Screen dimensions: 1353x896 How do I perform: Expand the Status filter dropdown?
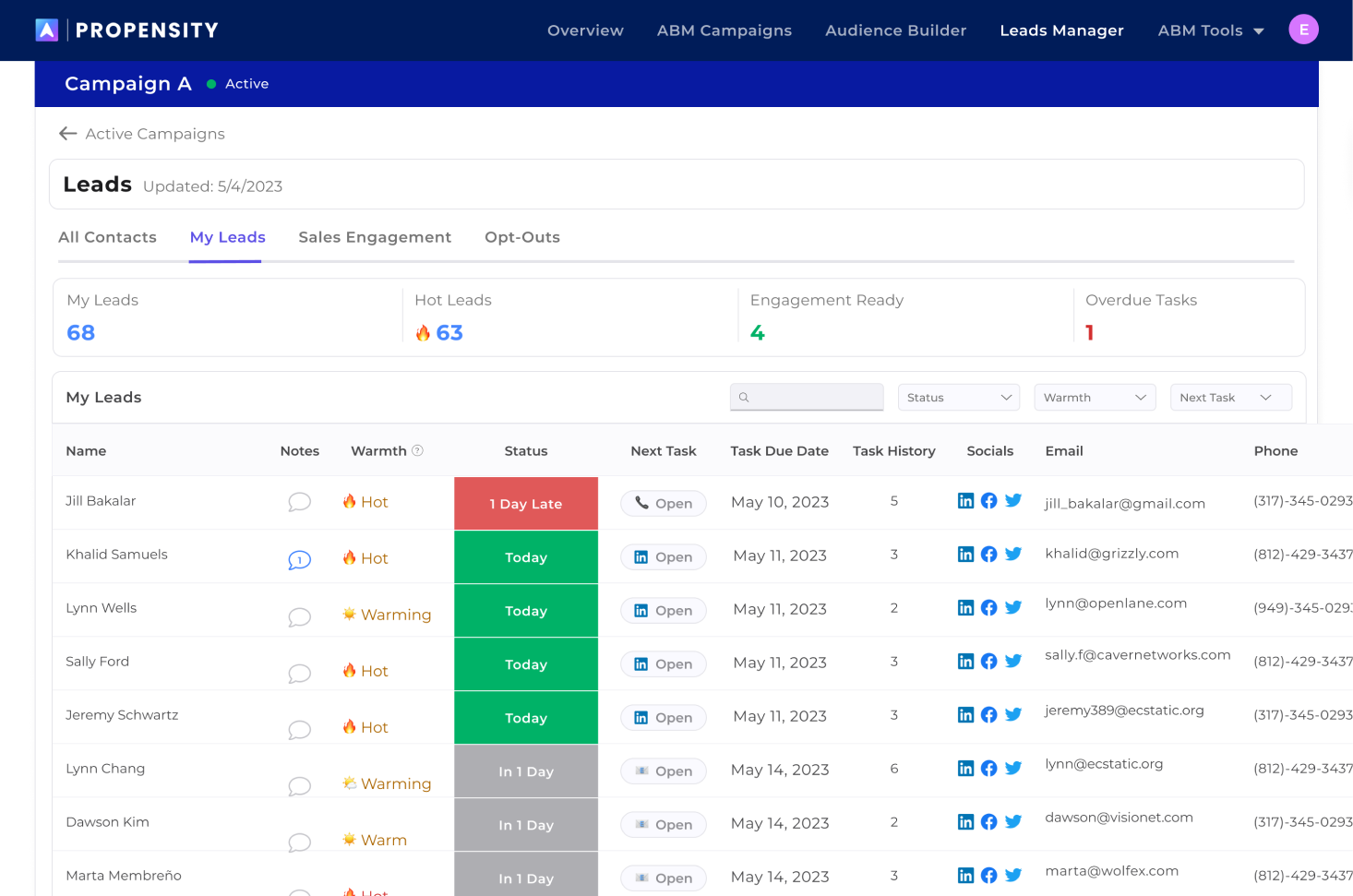pyautogui.click(x=959, y=398)
